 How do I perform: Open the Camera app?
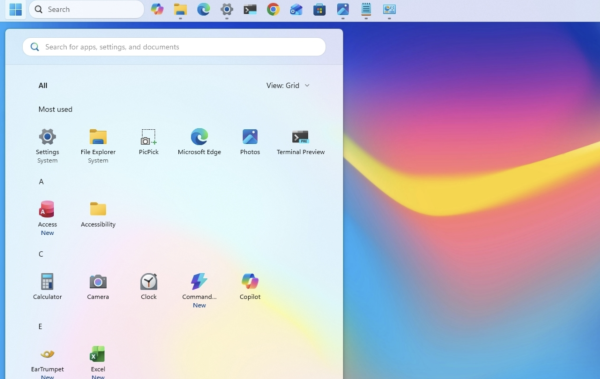tap(98, 287)
